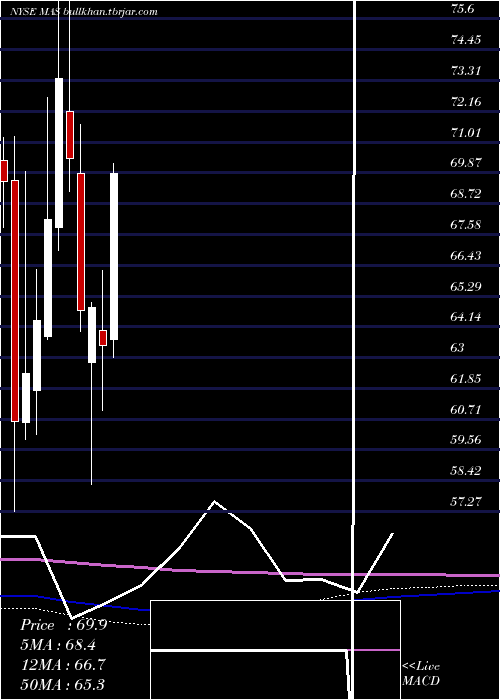Screen dimensions: 500x700
Task: Click the 75.6 price axis label
Action: (x=463, y=9)
